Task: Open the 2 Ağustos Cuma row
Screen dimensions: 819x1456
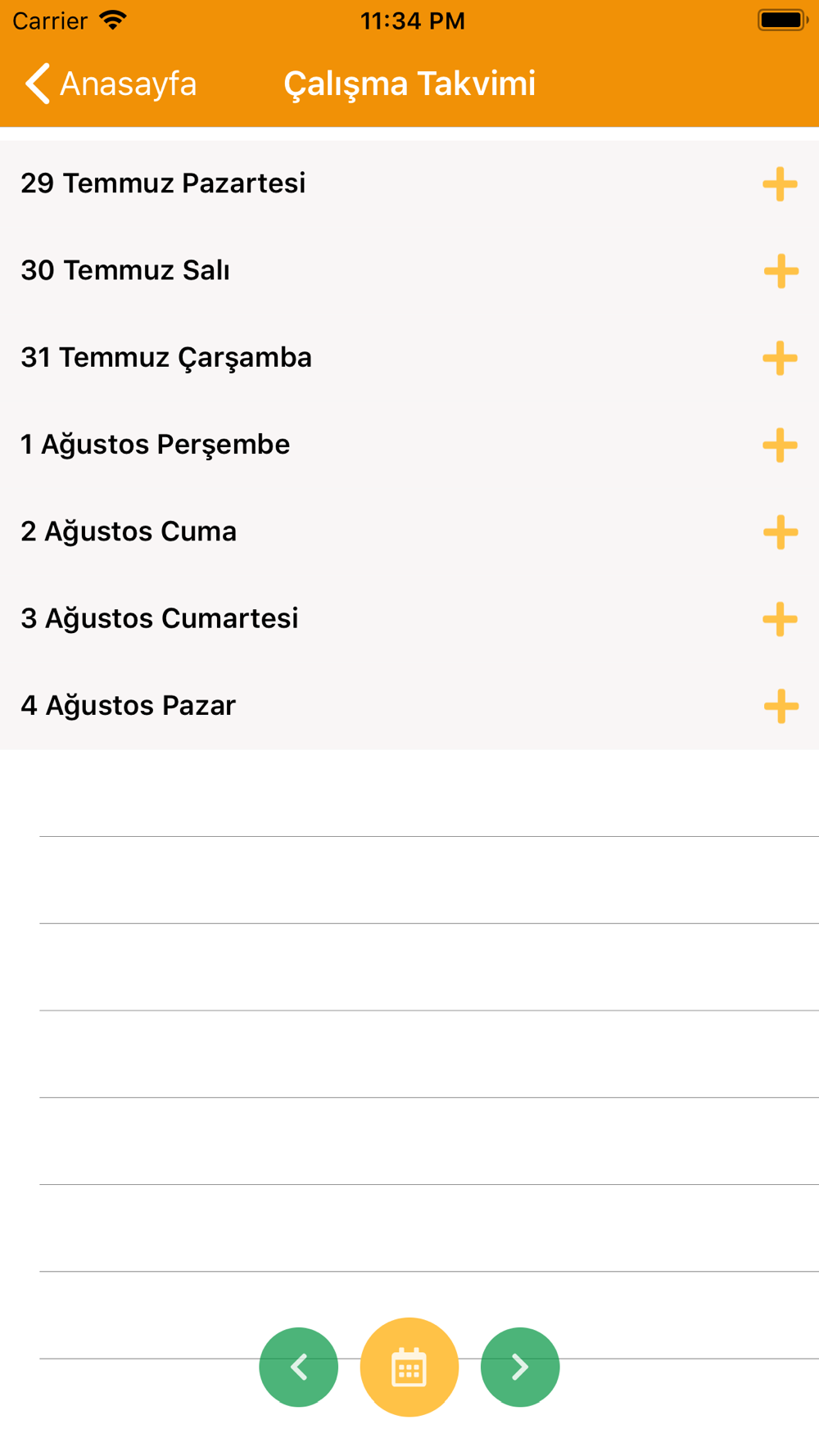Action: pyautogui.click(x=409, y=531)
